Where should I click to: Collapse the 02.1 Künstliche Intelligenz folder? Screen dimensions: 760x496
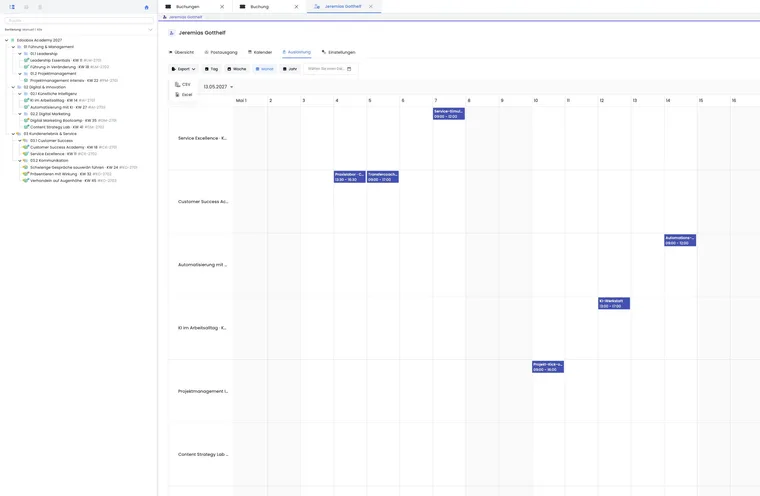pyautogui.click(x=20, y=94)
